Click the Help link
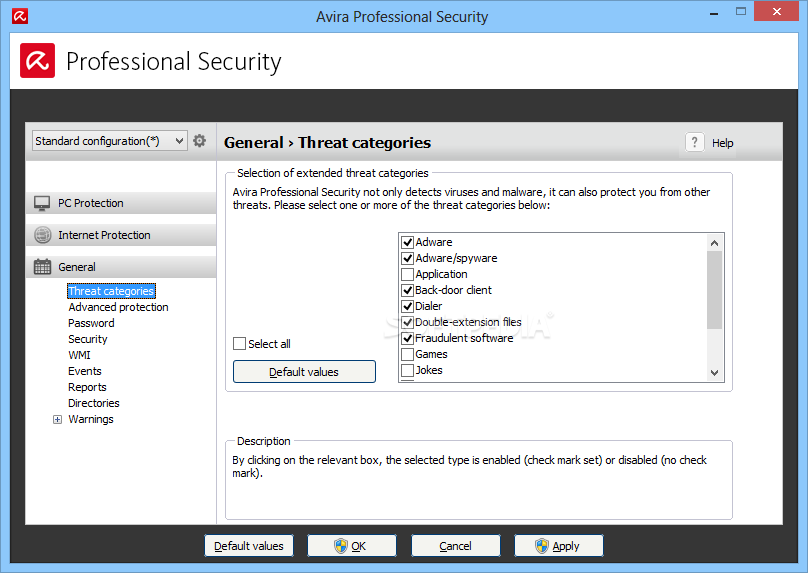808x573 pixels. 722,143
